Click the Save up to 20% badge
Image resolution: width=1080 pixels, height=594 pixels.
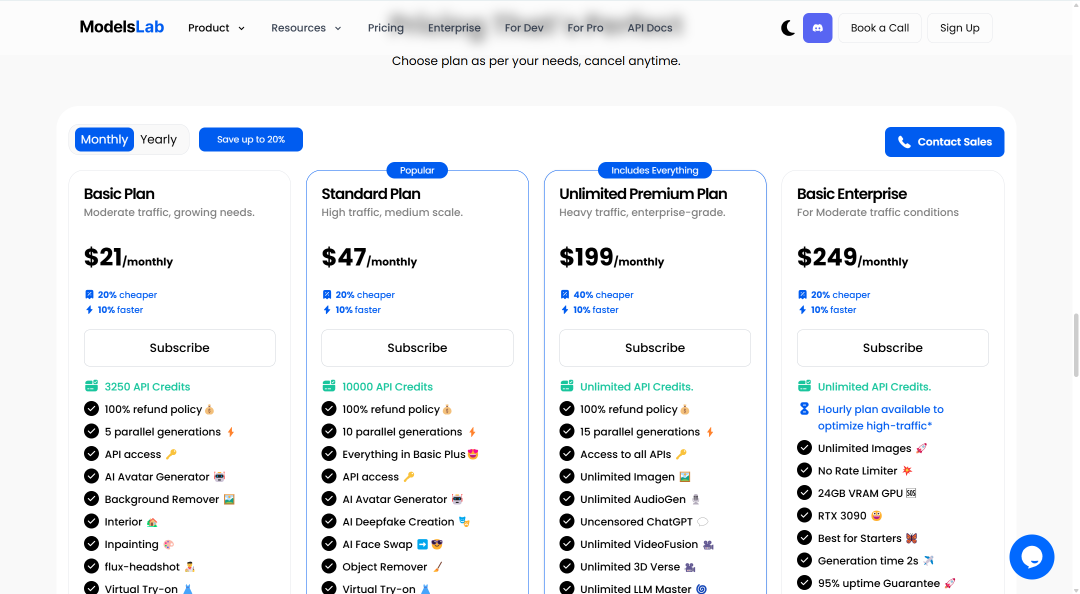click(251, 139)
